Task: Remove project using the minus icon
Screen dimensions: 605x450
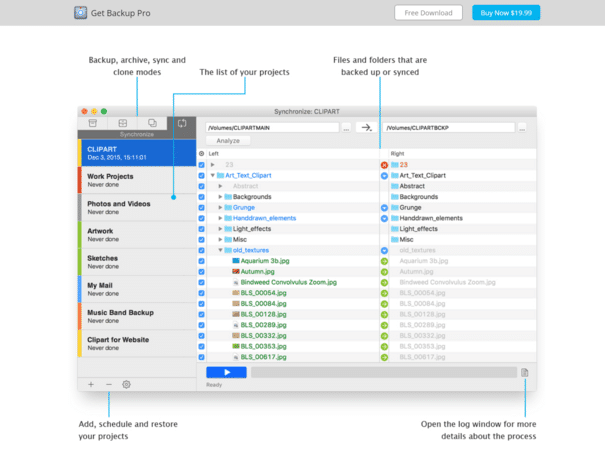Action: click(x=109, y=384)
